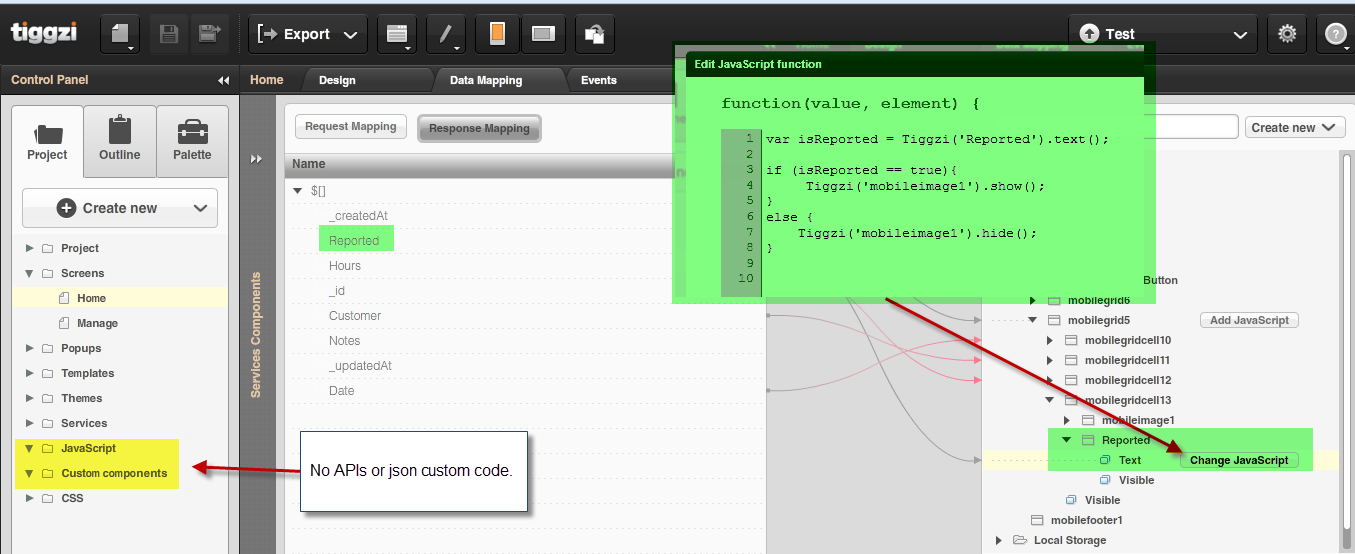This screenshot has height=554, width=1355.
Task: Open the Outline tab in Control Panel
Action: coord(120,141)
